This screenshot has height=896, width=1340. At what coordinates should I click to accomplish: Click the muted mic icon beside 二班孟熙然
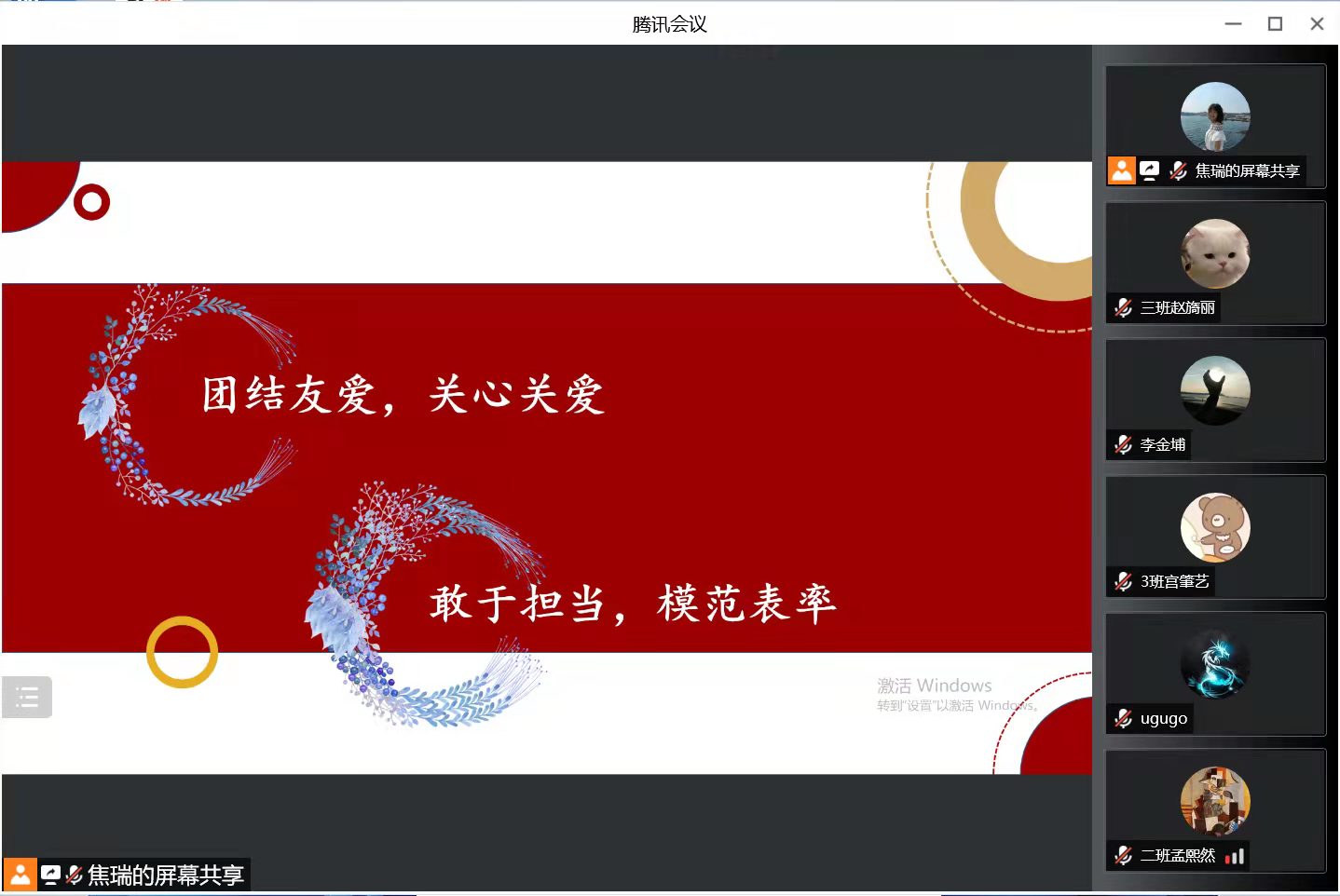[x=1123, y=855]
